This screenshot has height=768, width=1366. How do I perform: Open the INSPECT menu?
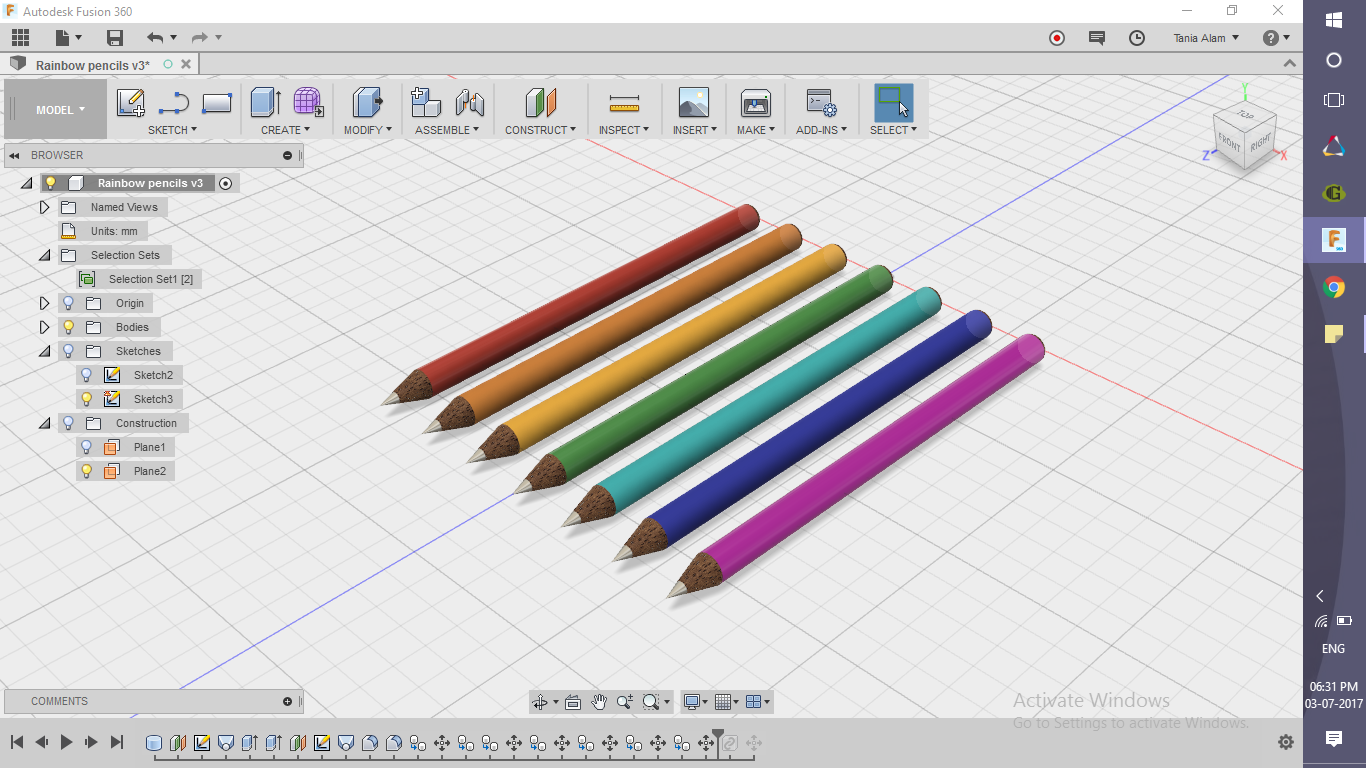(x=624, y=130)
